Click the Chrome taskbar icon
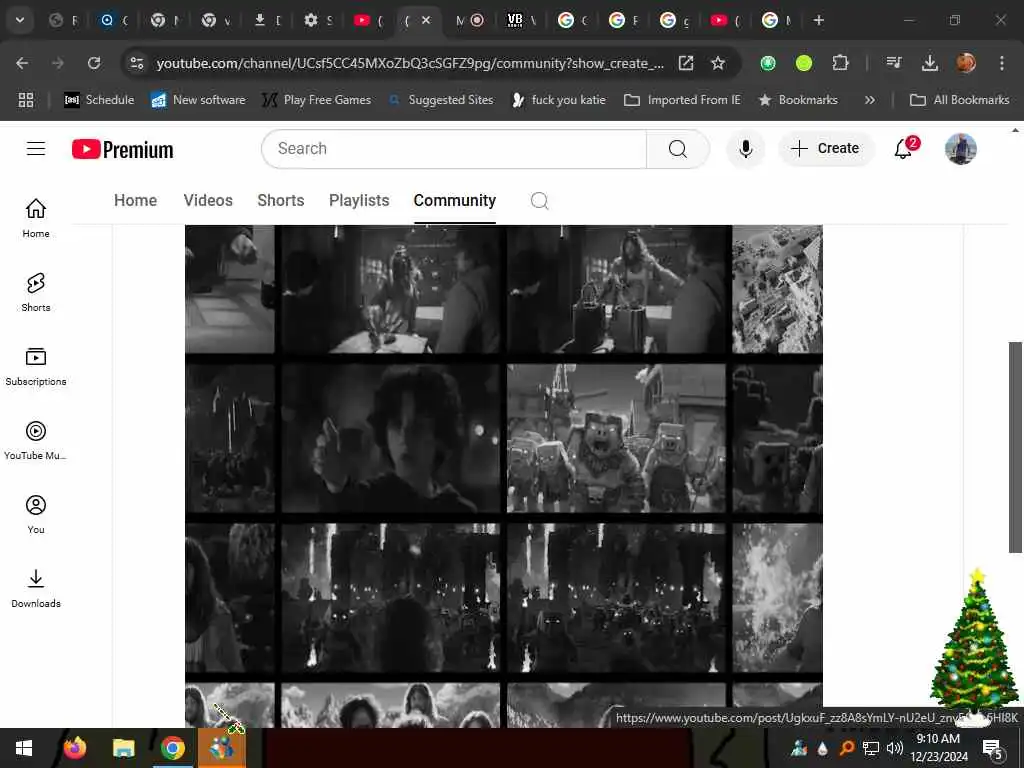Image resolution: width=1024 pixels, height=768 pixels. coord(172,748)
